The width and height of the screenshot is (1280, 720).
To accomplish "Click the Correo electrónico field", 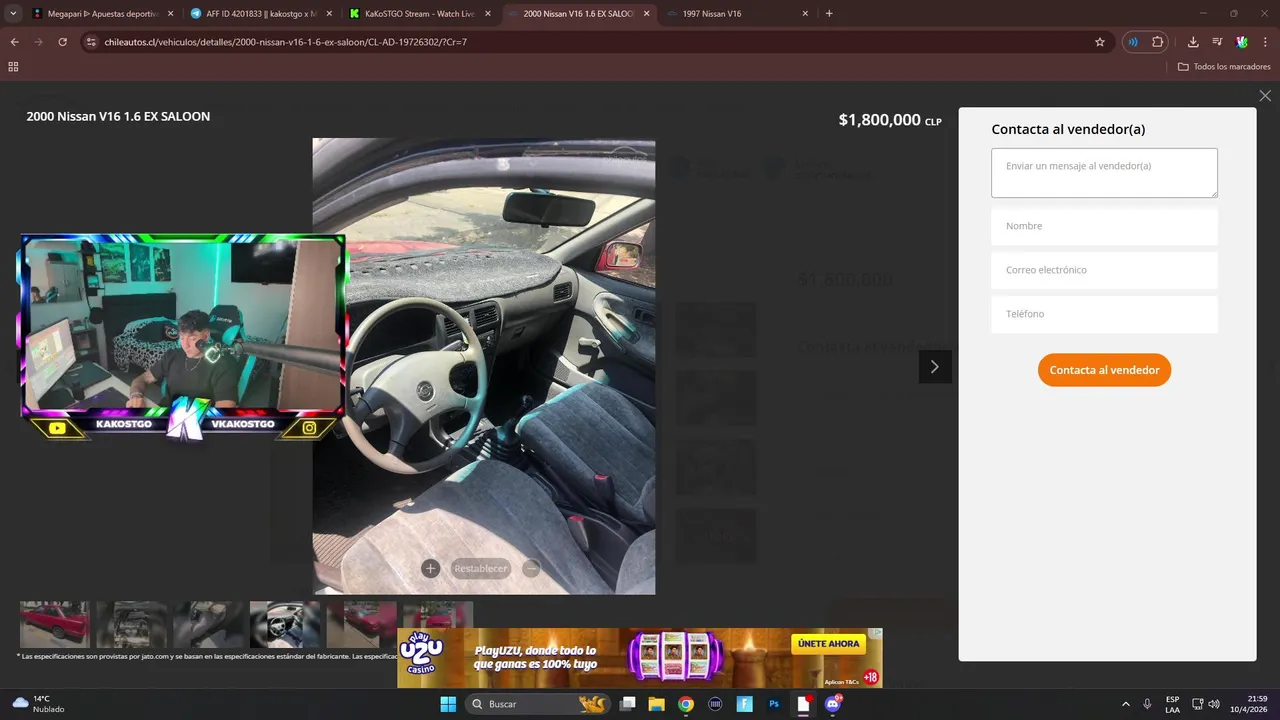I will pyautogui.click(x=1104, y=270).
